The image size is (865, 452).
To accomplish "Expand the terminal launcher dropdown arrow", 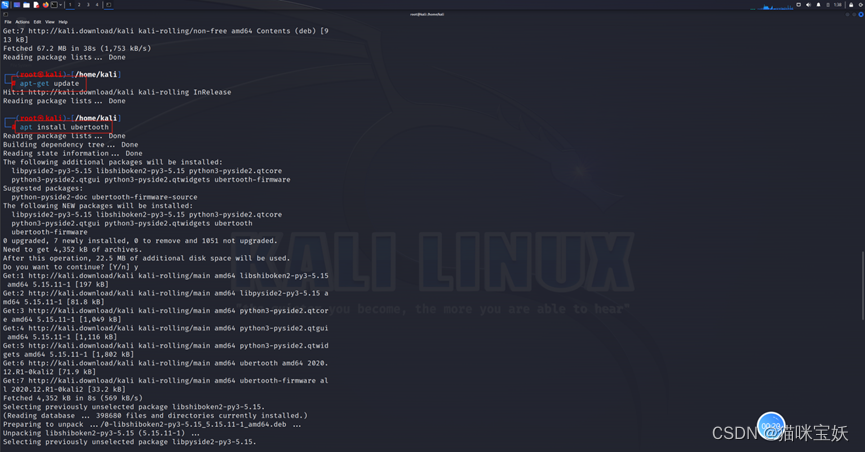I will 61,5.
